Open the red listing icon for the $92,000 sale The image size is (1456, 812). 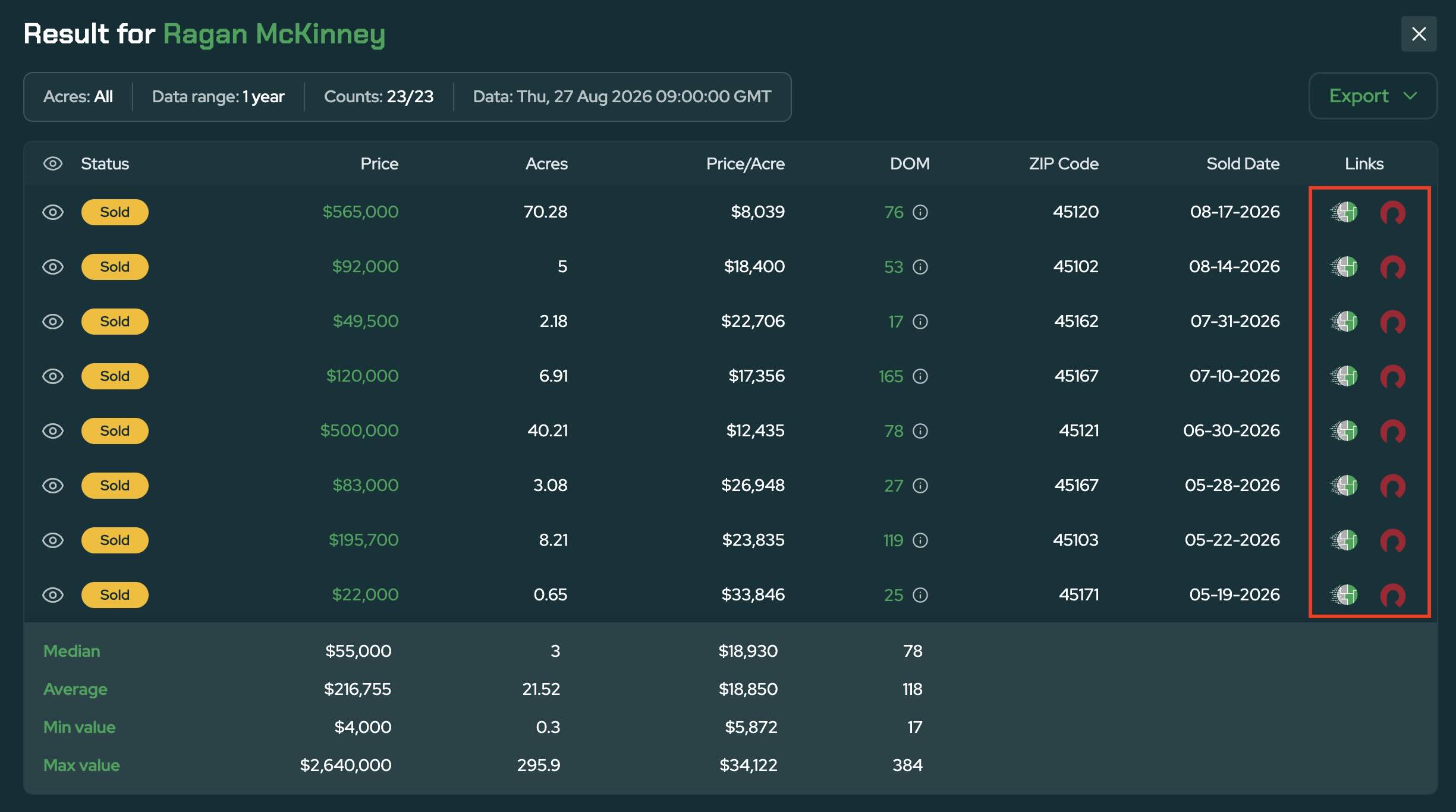pyautogui.click(x=1392, y=267)
